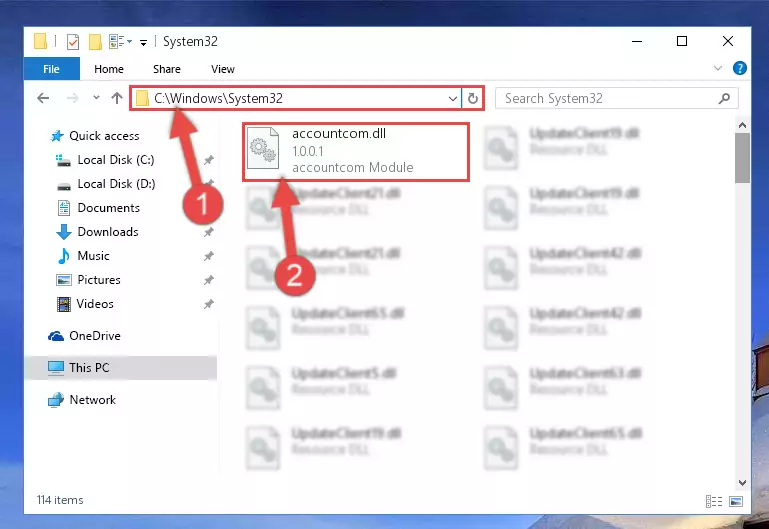This screenshot has height=529, width=769.
Task: Select the View ribbon tab
Action: point(223,69)
